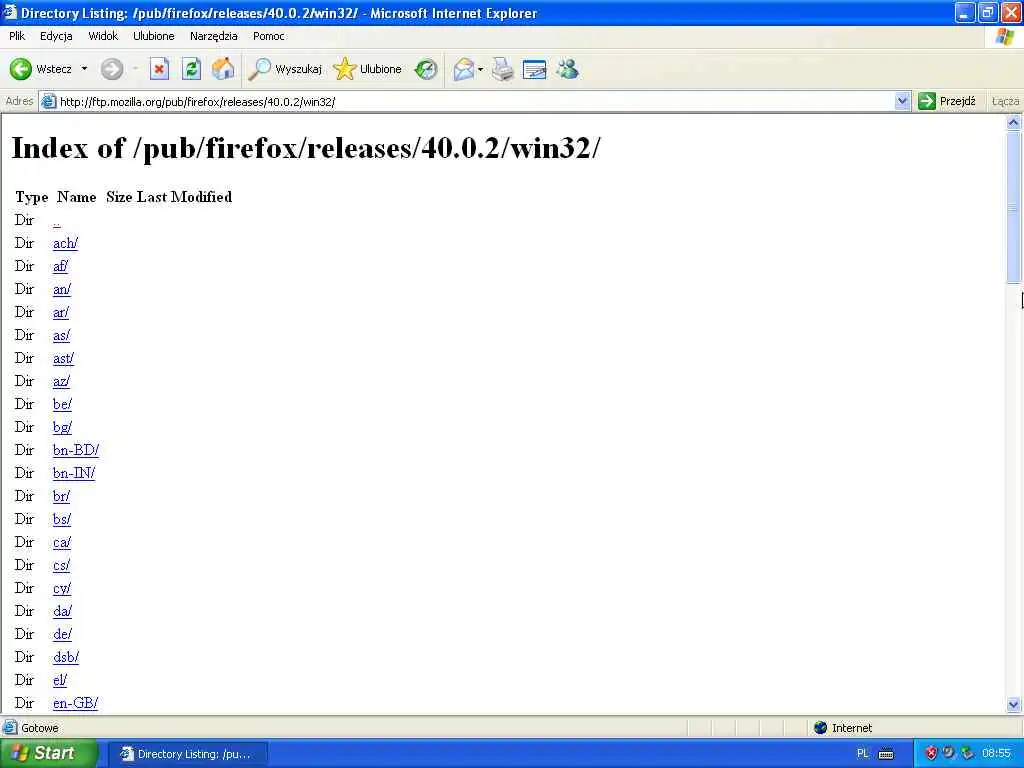Open the an/ directory link

[x=62, y=289]
